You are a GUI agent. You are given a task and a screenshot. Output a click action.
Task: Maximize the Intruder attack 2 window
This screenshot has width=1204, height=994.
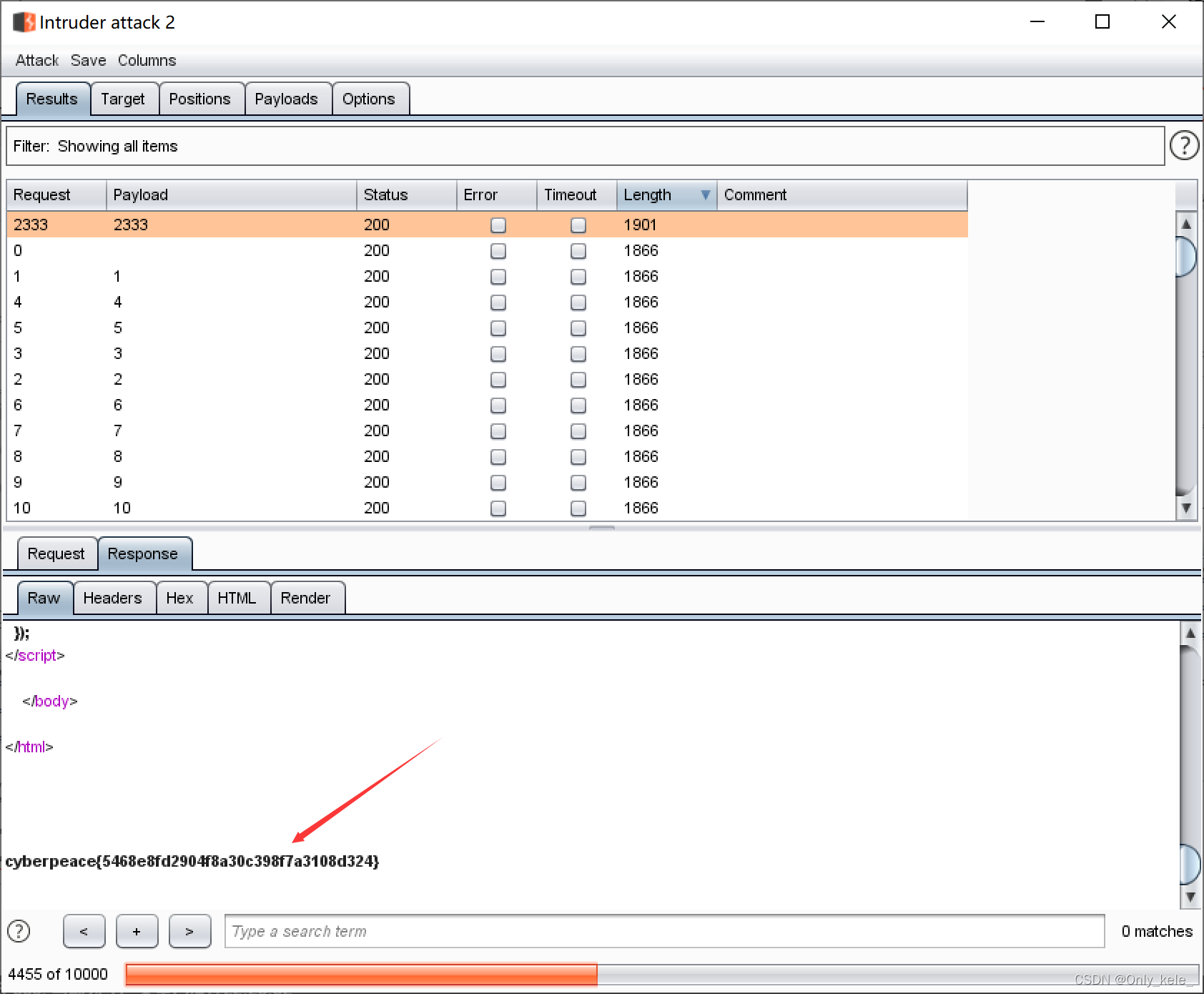coord(1102,22)
